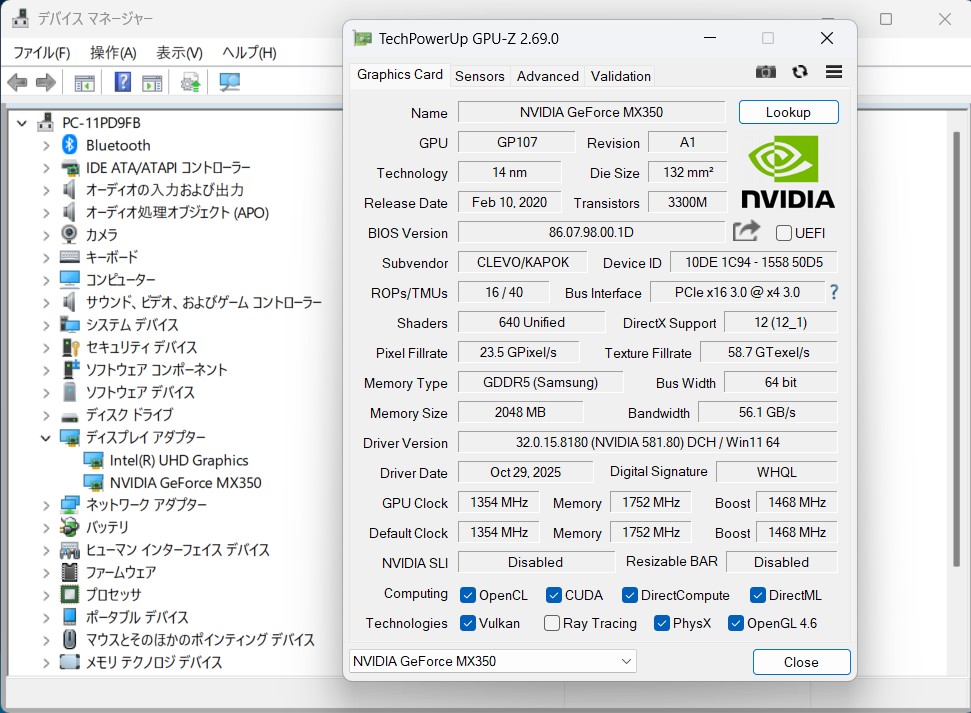The image size is (971, 713).
Task: Click the update driver toolbar icon
Action: pos(191,82)
